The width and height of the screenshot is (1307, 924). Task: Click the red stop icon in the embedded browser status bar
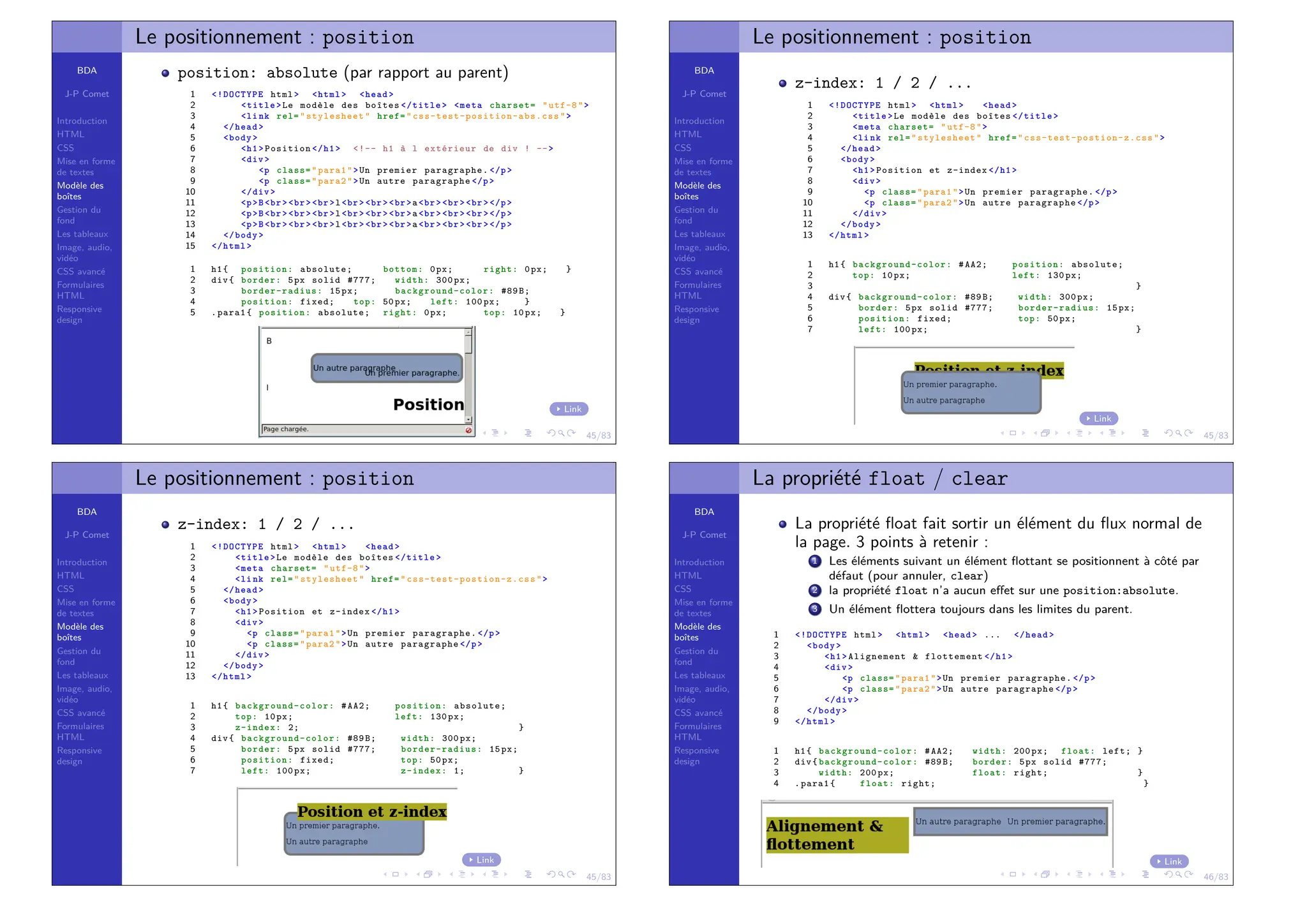[468, 430]
